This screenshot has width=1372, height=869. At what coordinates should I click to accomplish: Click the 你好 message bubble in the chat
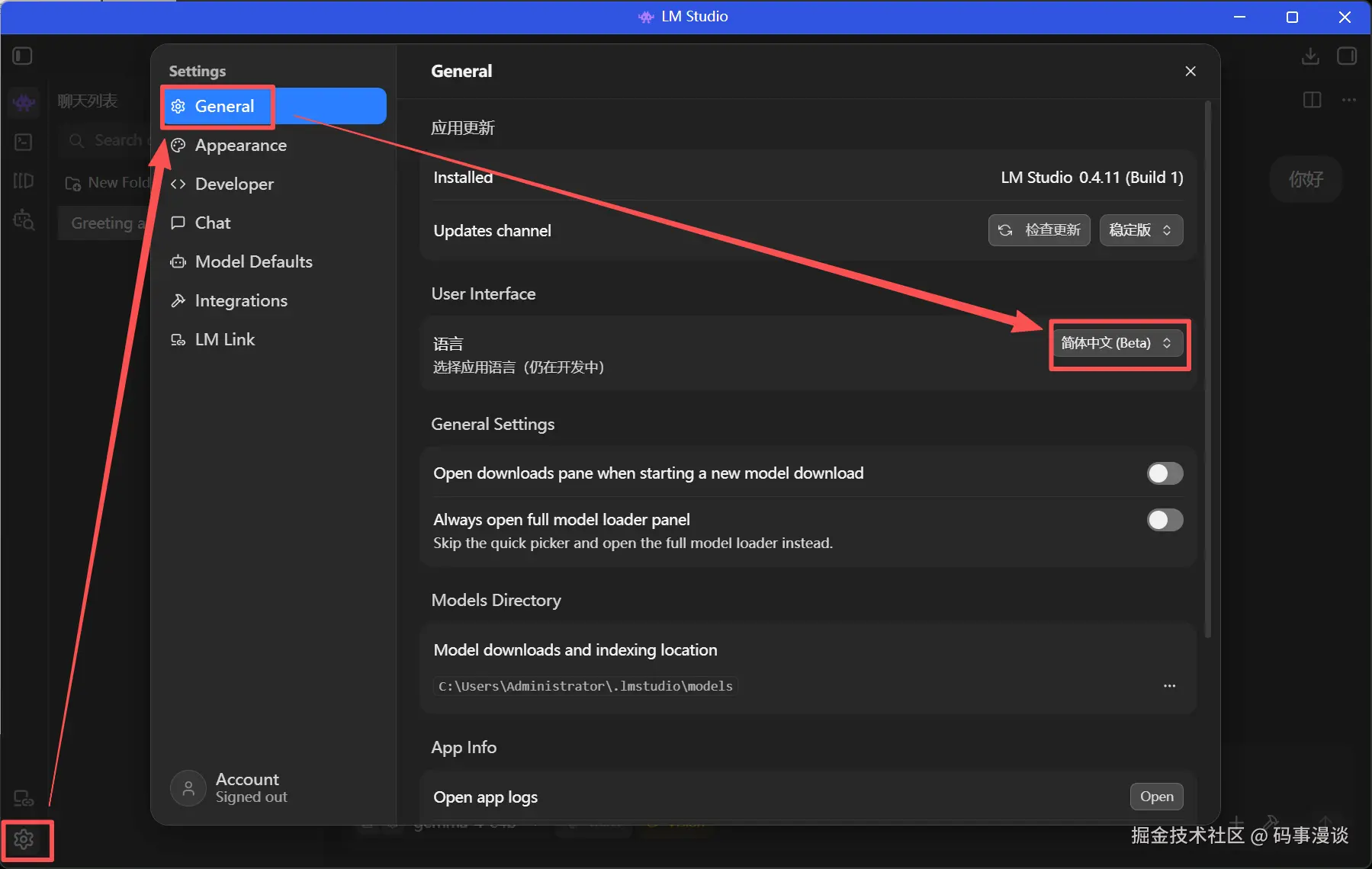coord(1306,179)
